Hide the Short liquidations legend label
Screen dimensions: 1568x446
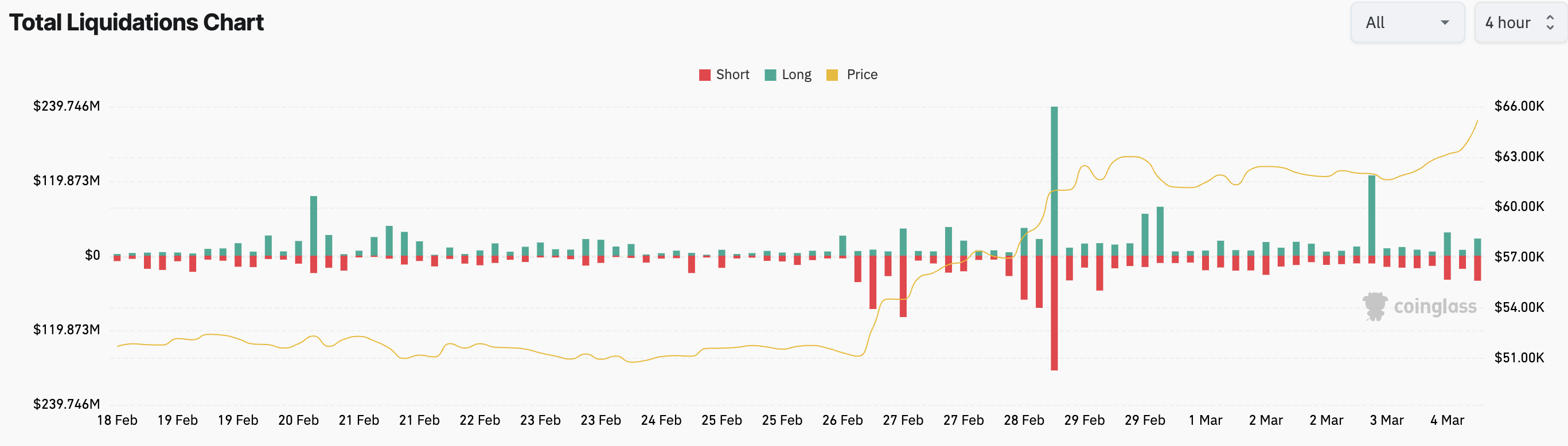[732, 75]
